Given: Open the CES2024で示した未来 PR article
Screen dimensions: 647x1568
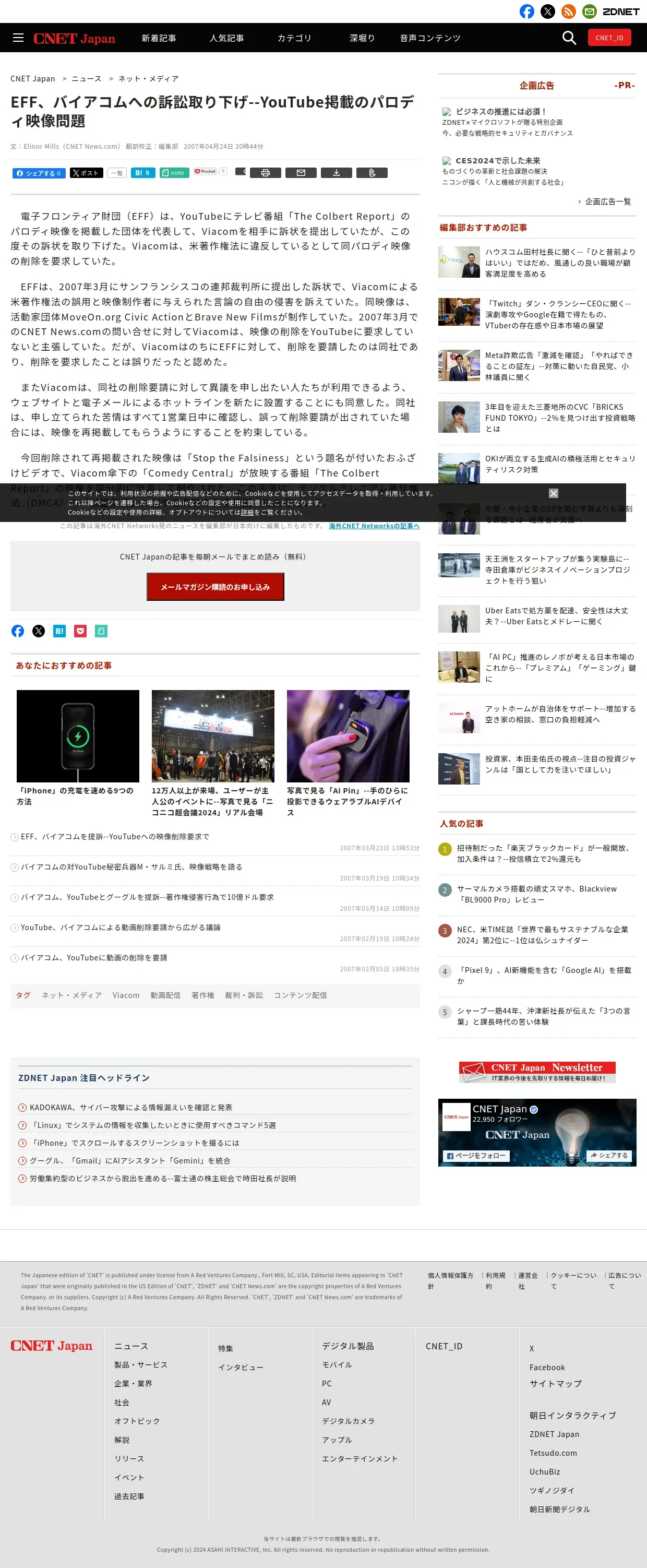Looking at the screenshot, I should point(498,161).
